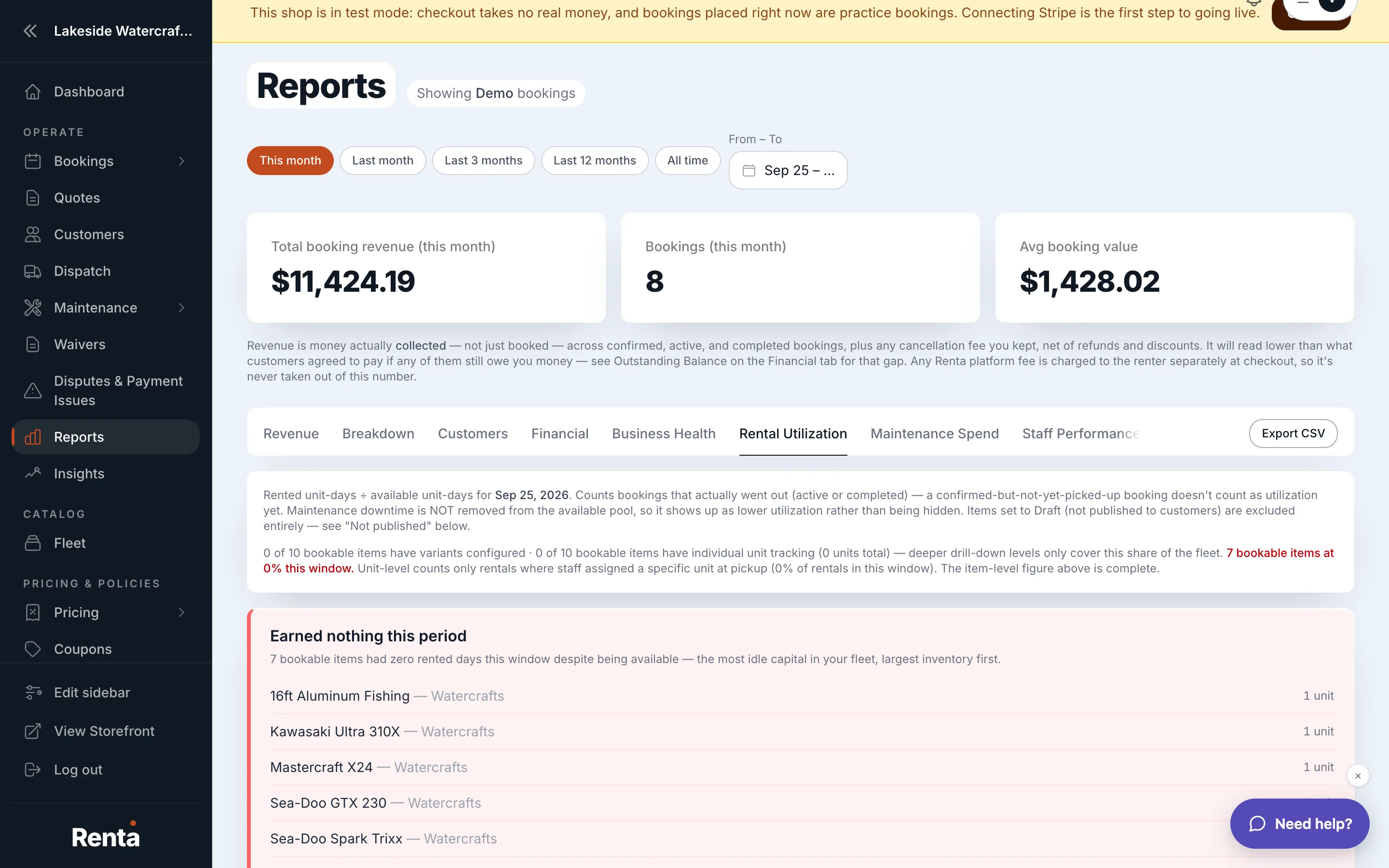Click the 16ft Aluminum Fishing row
The image size is (1389, 868).
[x=801, y=696]
